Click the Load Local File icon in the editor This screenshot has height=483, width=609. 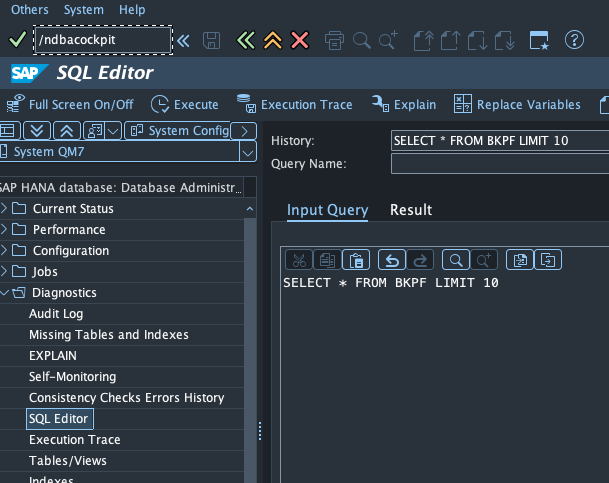520,260
